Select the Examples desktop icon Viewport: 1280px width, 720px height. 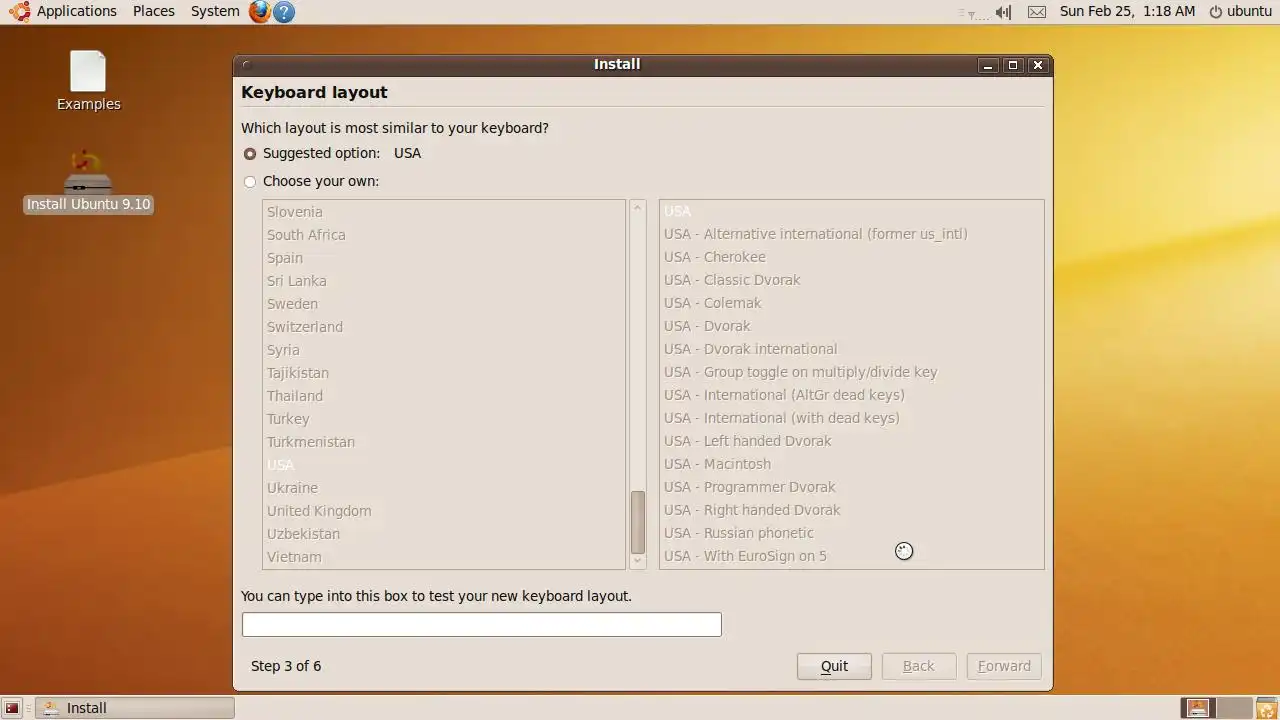coord(88,81)
